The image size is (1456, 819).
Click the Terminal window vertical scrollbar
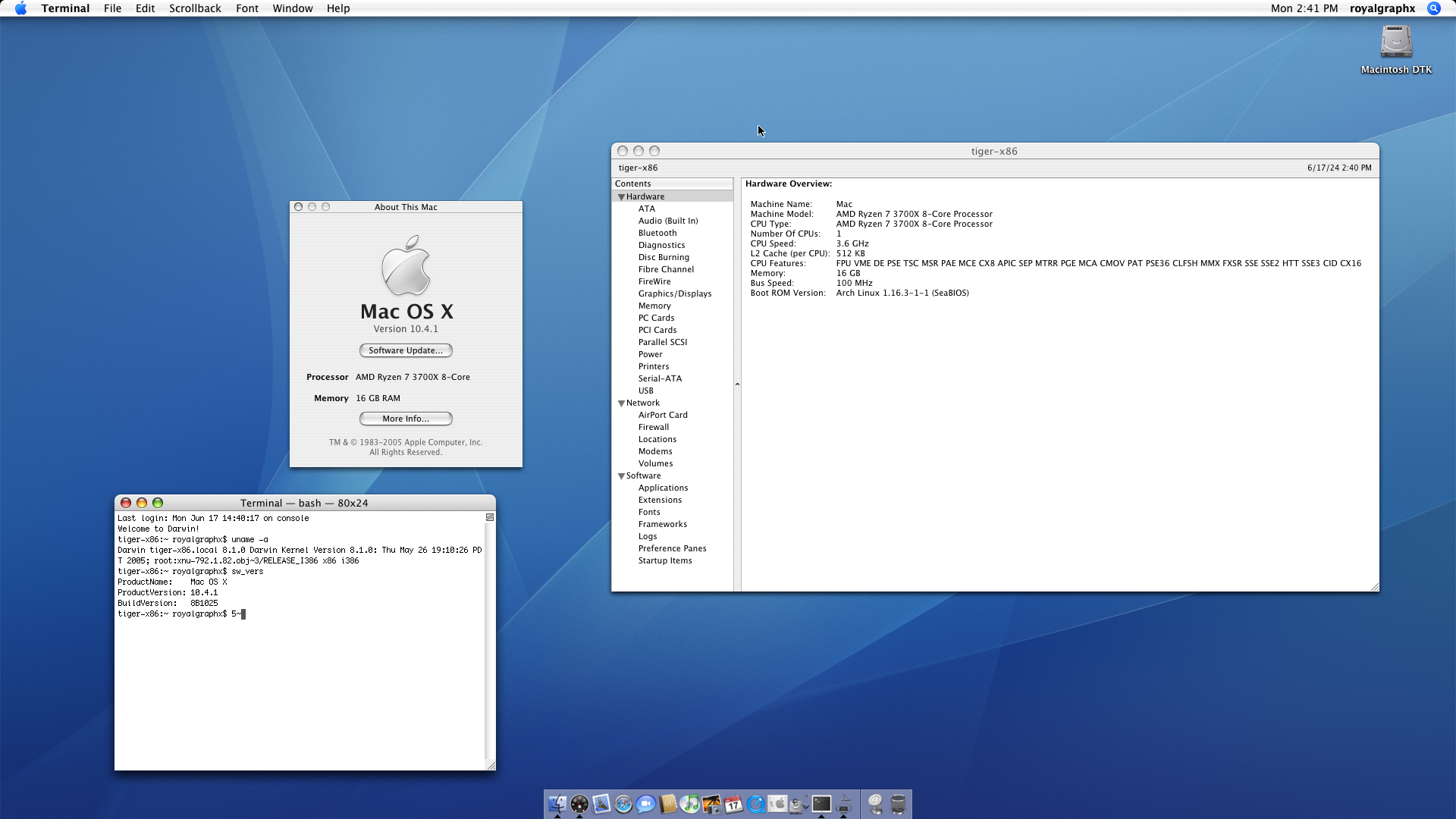pyautogui.click(x=490, y=641)
